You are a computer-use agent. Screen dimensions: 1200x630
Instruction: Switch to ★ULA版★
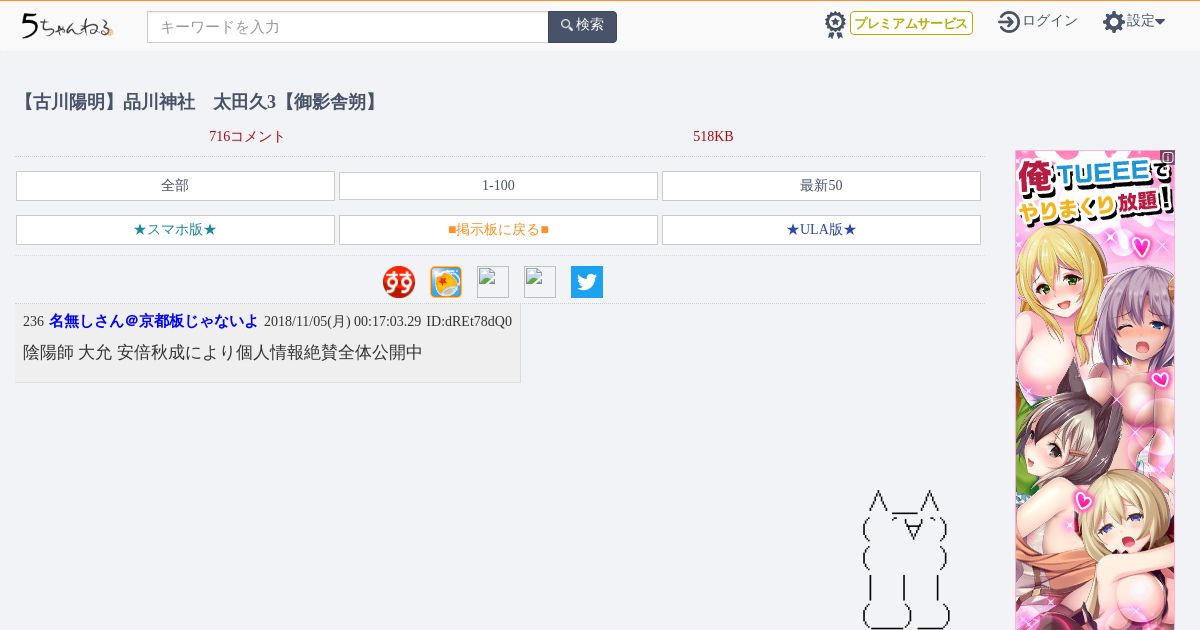tap(821, 230)
